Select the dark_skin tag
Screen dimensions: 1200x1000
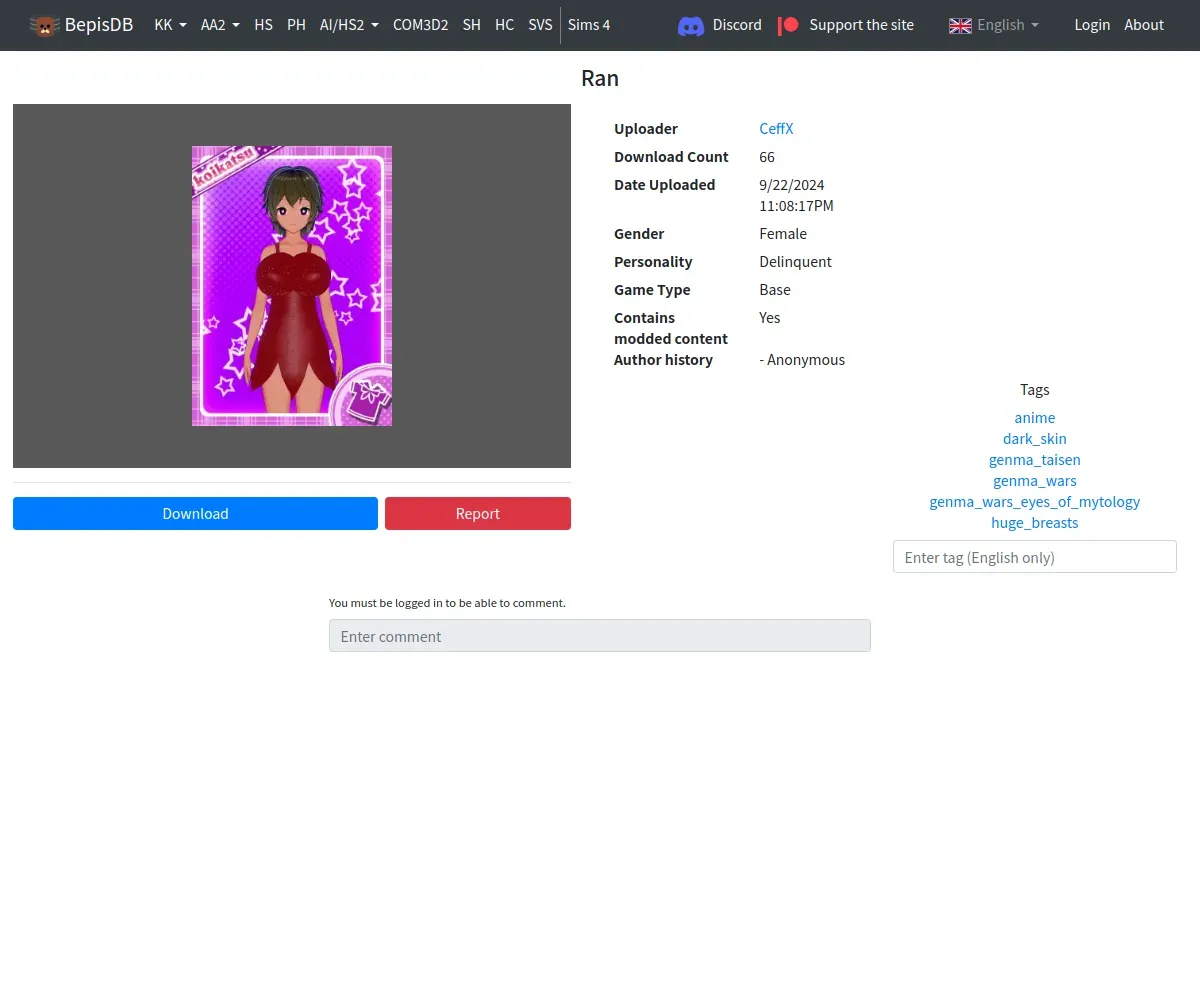tap(1035, 439)
